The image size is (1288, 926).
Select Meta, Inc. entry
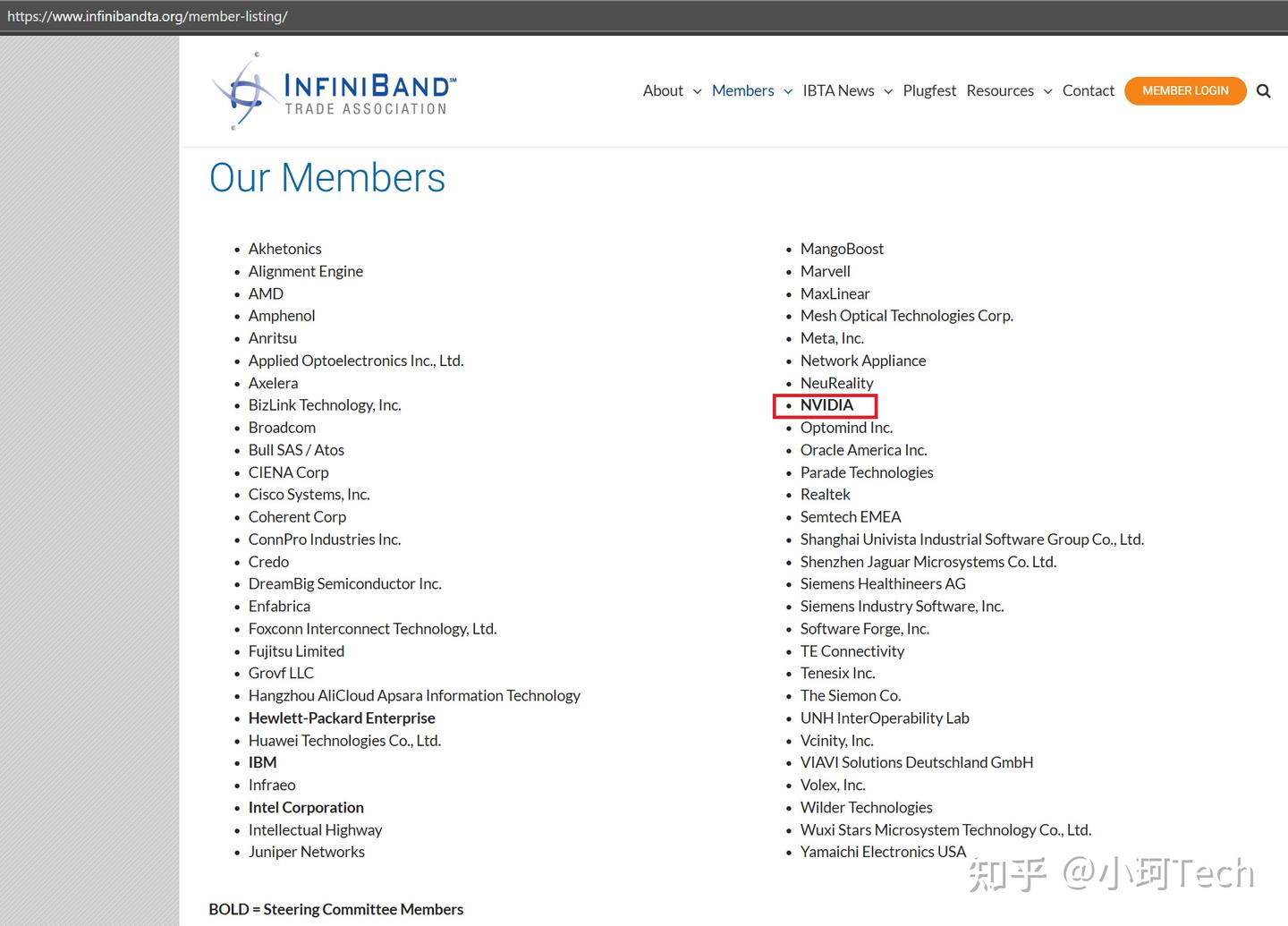tap(832, 338)
